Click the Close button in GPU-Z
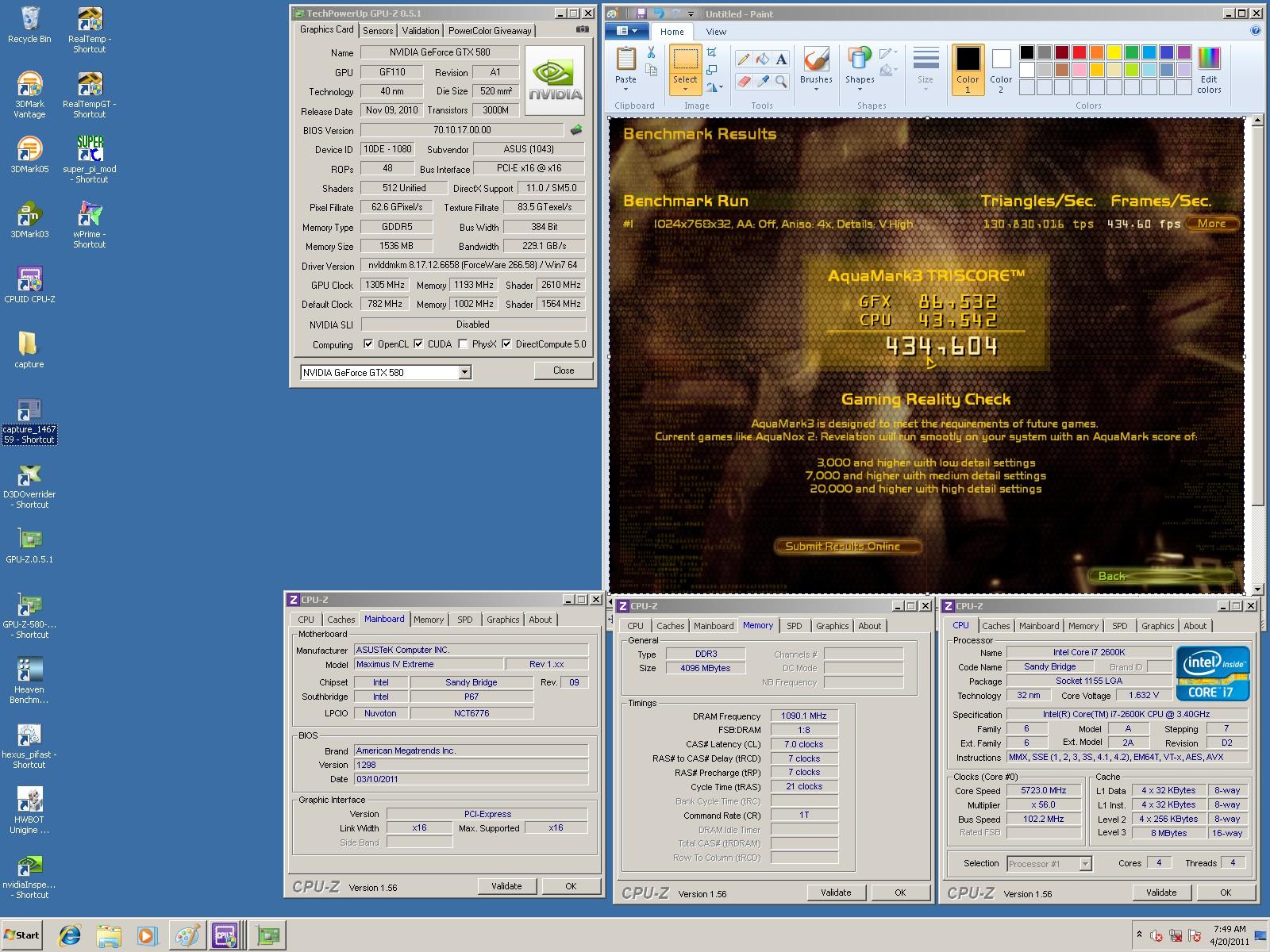 (564, 370)
